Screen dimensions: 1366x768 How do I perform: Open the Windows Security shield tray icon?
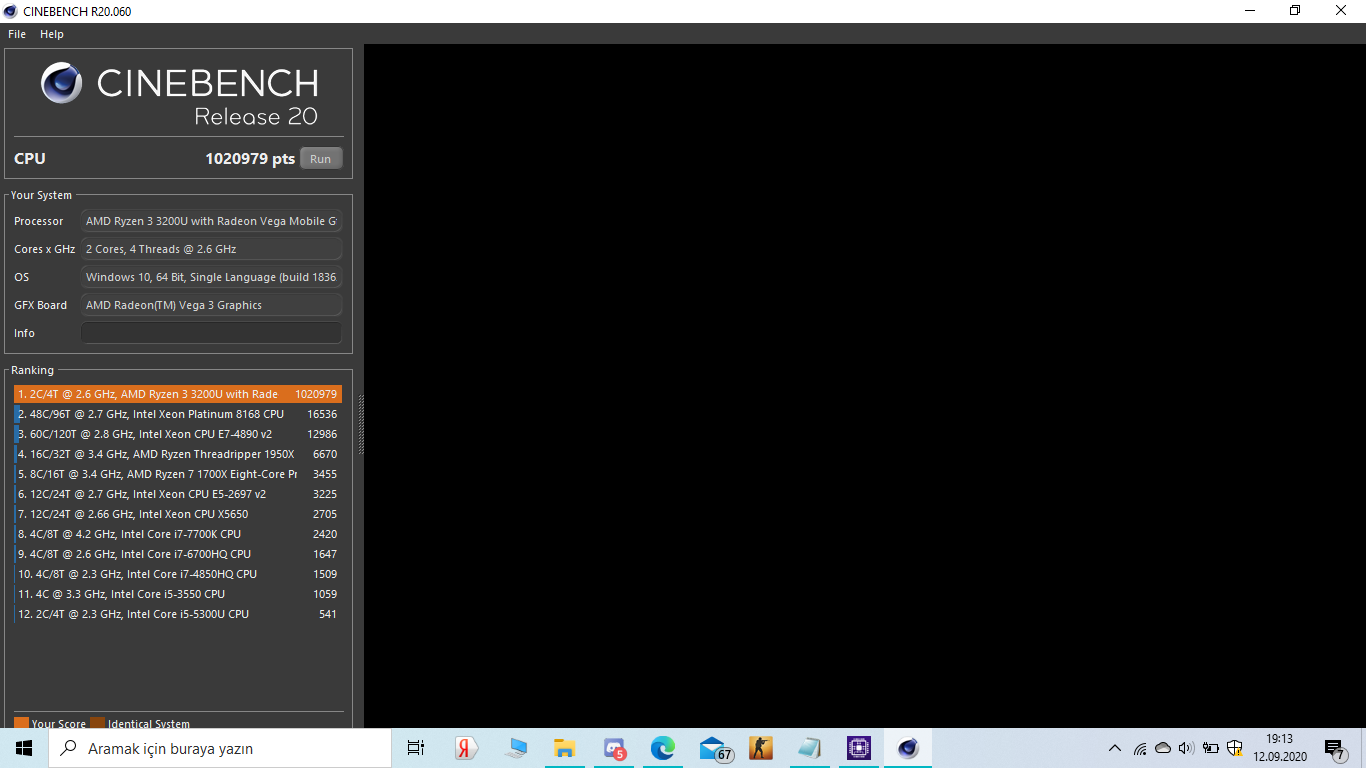[1235, 748]
